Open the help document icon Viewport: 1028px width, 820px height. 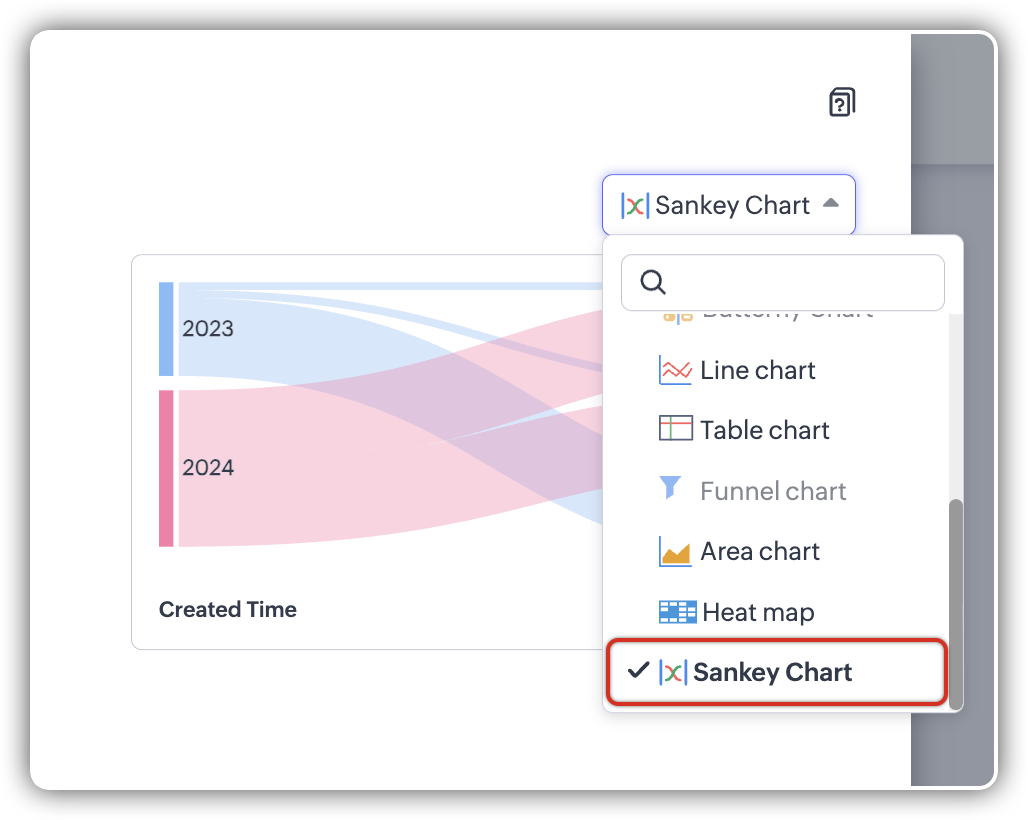pyautogui.click(x=842, y=102)
